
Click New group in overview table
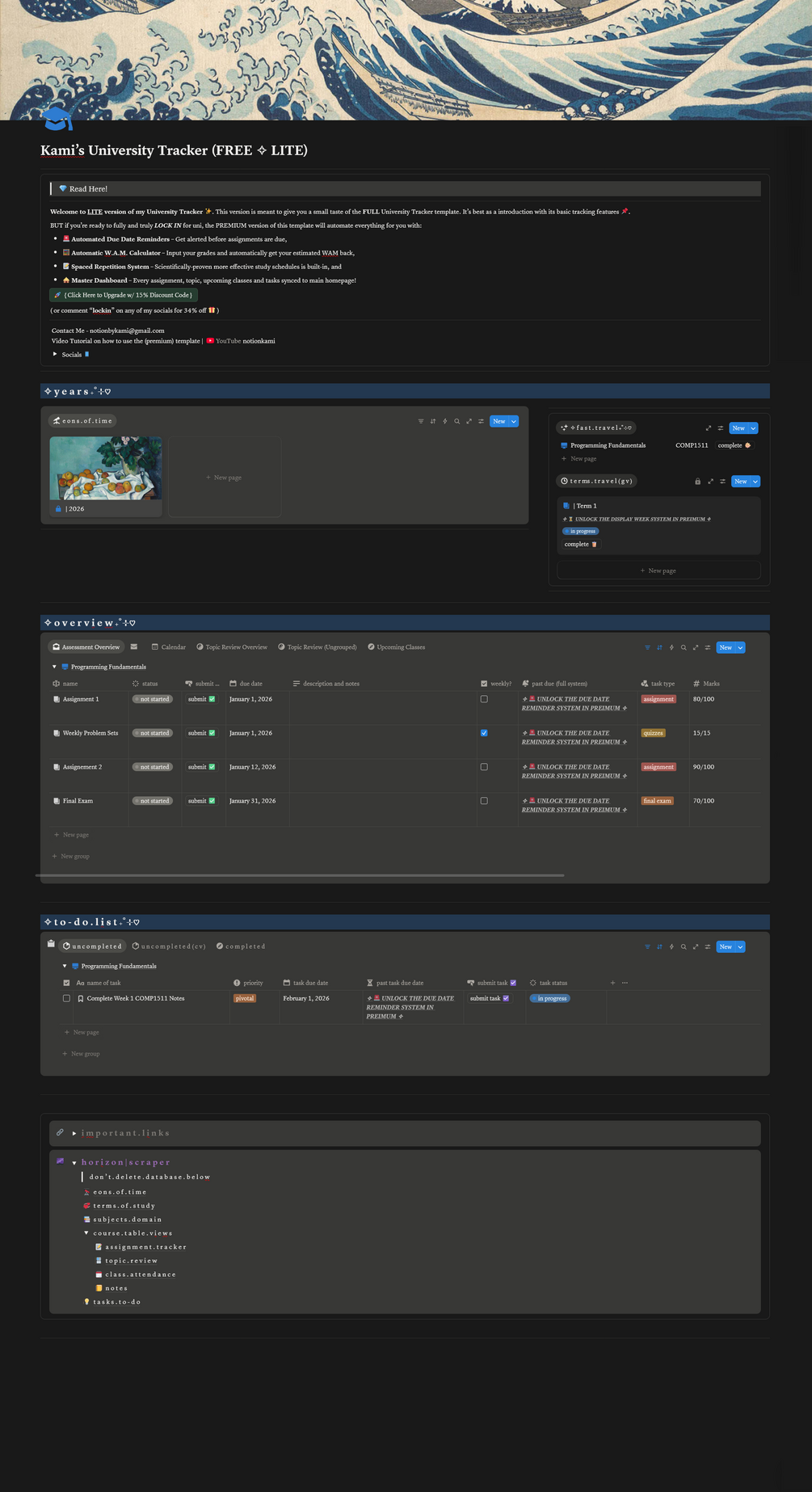[x=71, y=856]
